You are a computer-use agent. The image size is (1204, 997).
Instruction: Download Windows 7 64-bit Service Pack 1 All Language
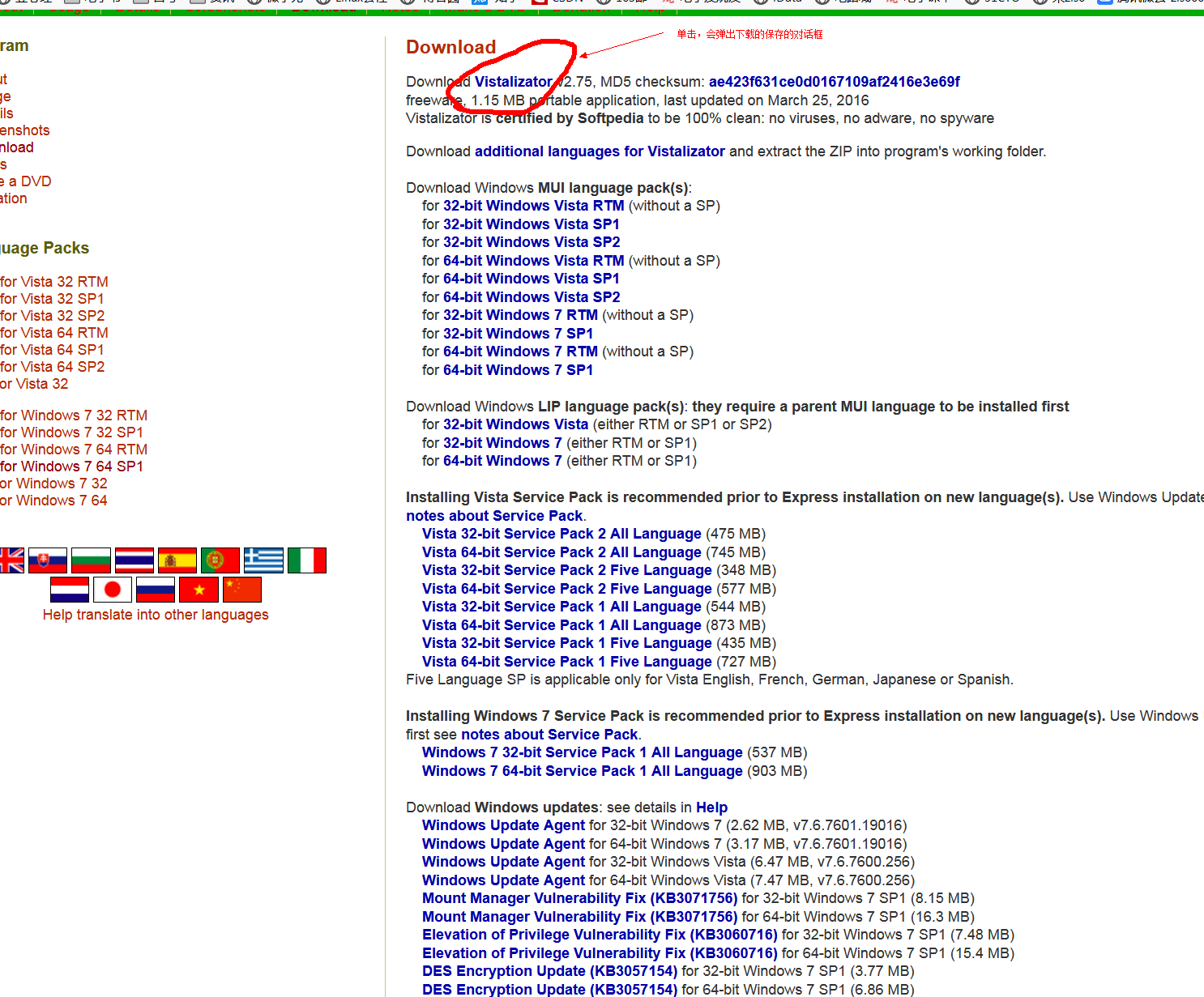(583, 771)
